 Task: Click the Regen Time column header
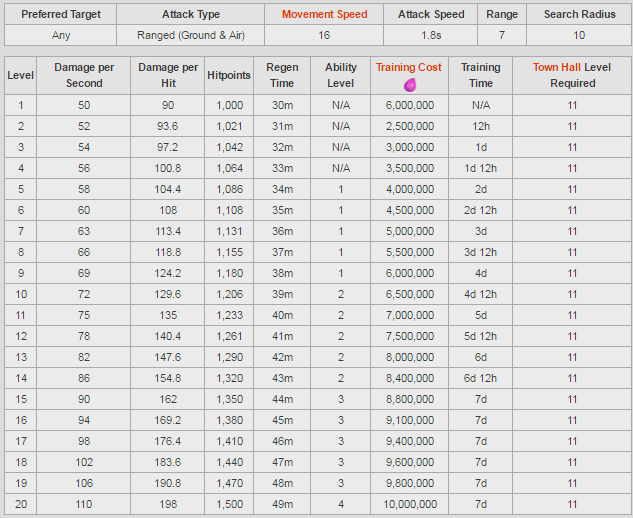pos(282,75)
